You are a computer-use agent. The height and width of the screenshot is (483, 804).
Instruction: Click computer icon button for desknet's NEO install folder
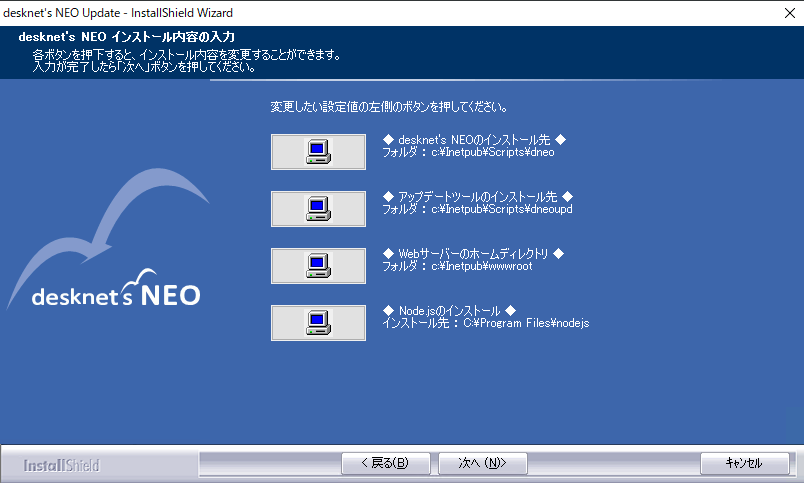tap(318, 152)
